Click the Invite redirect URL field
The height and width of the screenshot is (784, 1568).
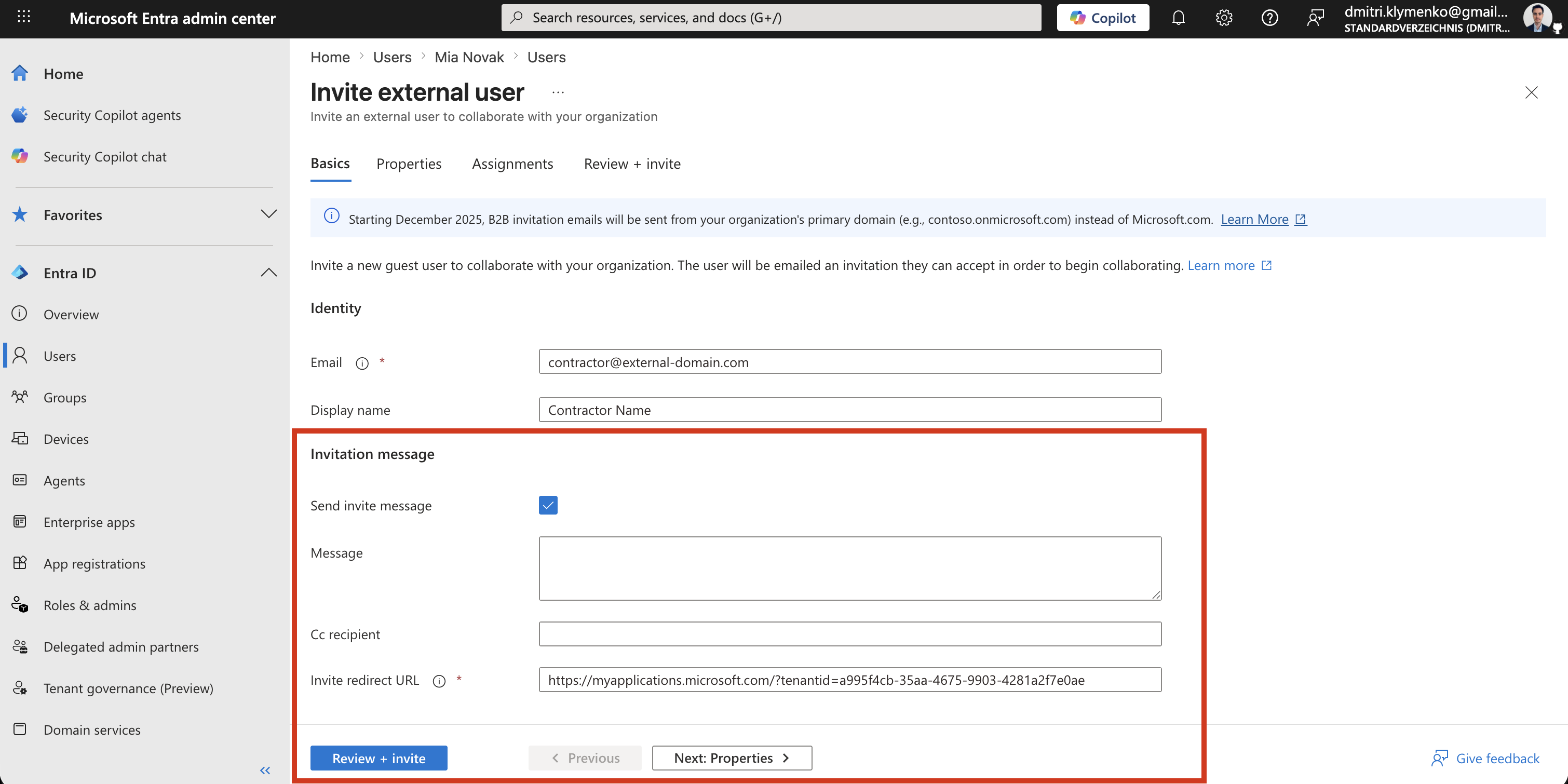coord(850,680)
